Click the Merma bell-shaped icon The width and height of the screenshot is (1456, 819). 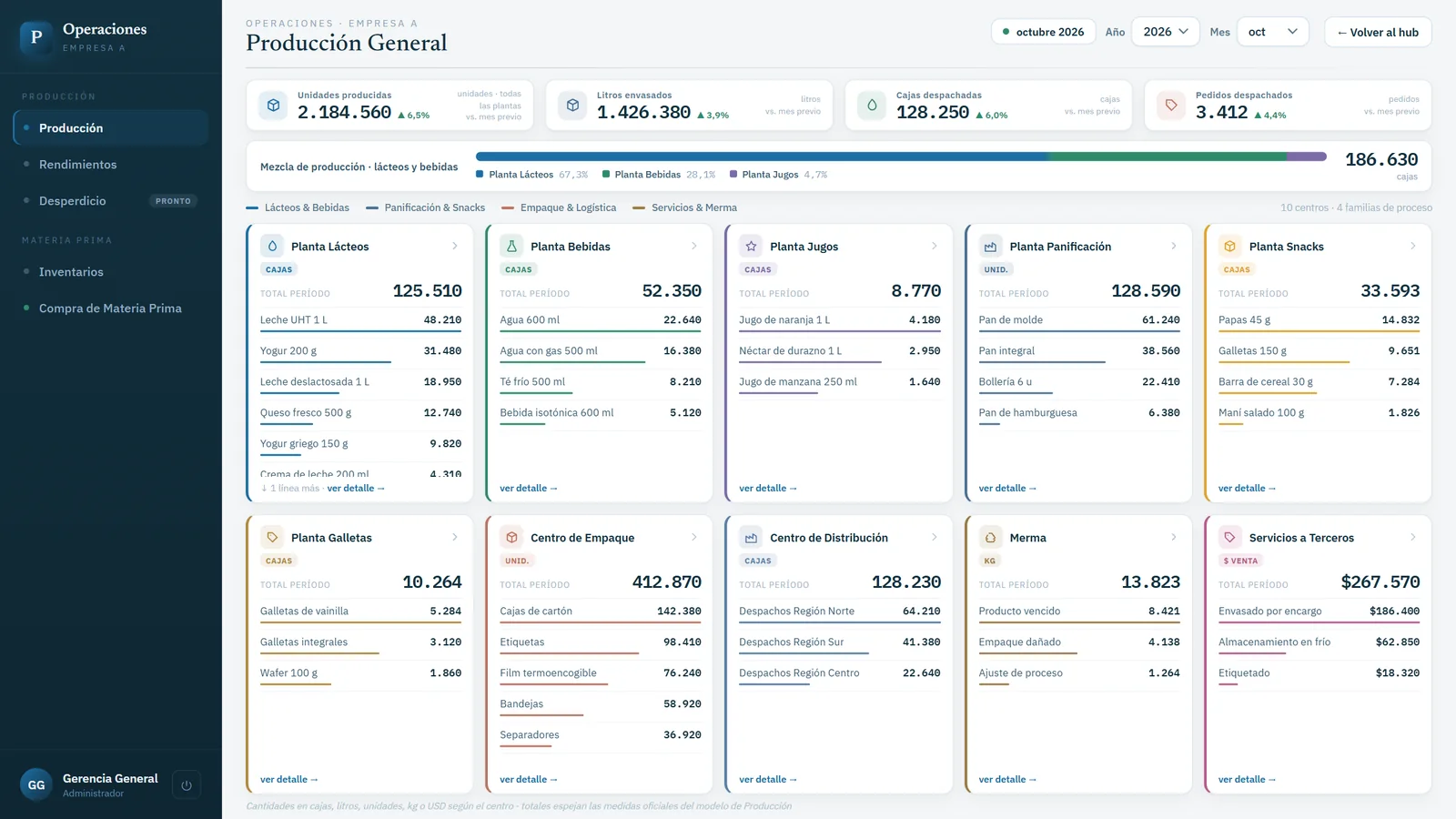990,537
